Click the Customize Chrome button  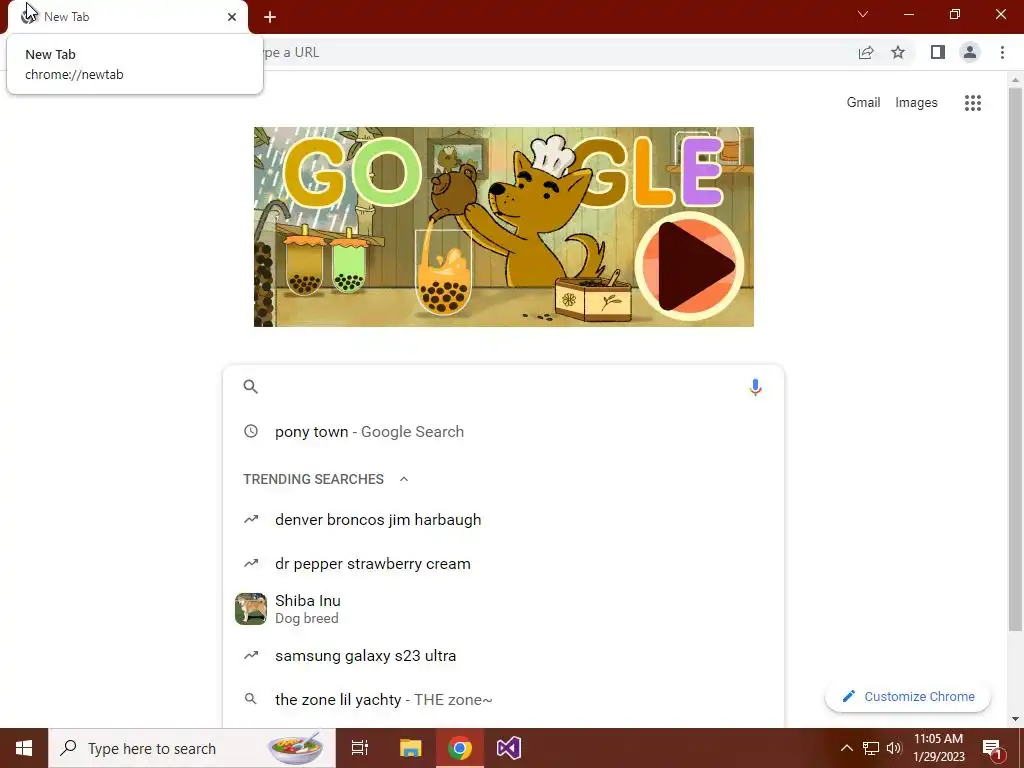tap(908, 697)
